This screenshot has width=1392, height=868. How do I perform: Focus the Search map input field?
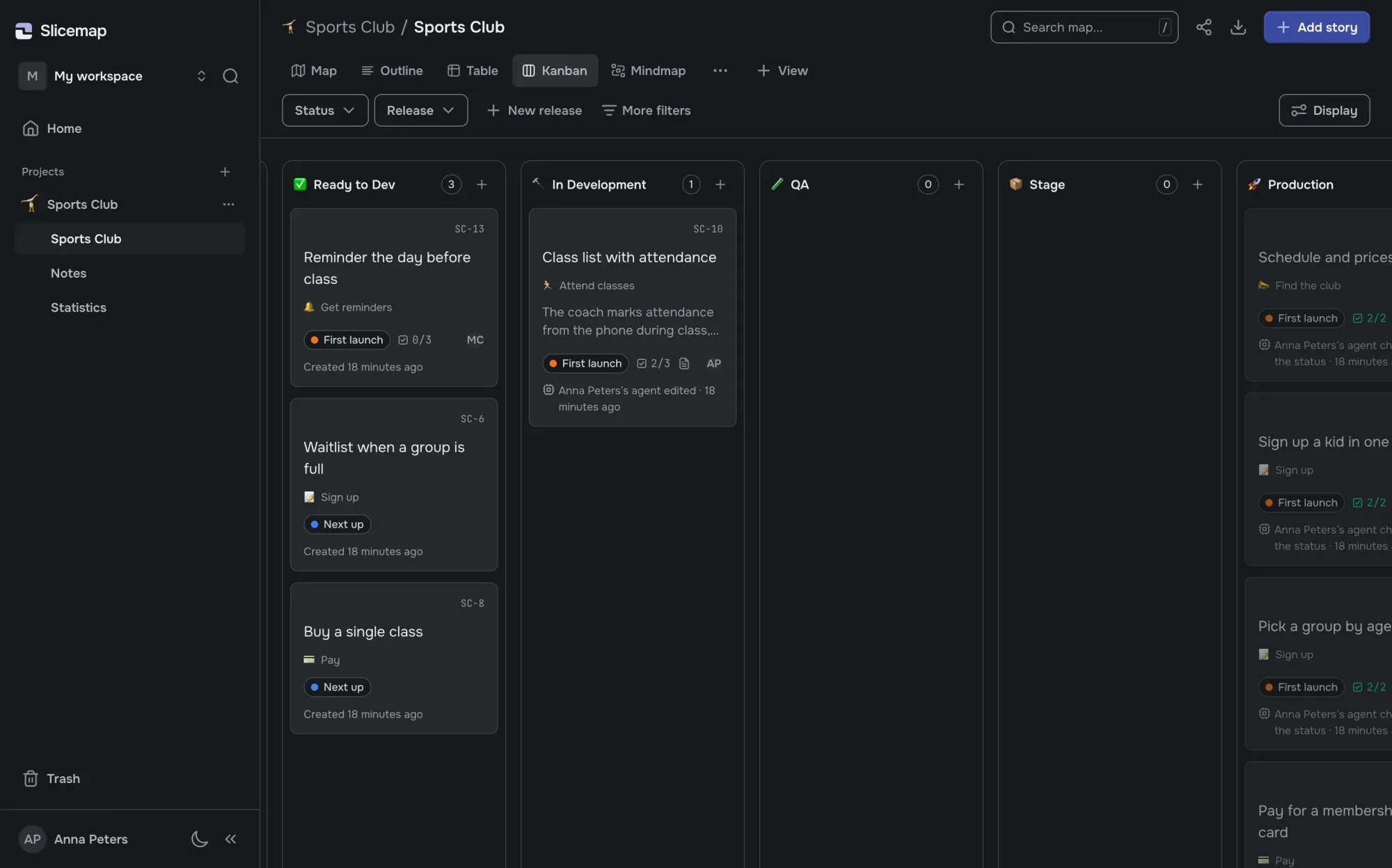click(1084, 27)
